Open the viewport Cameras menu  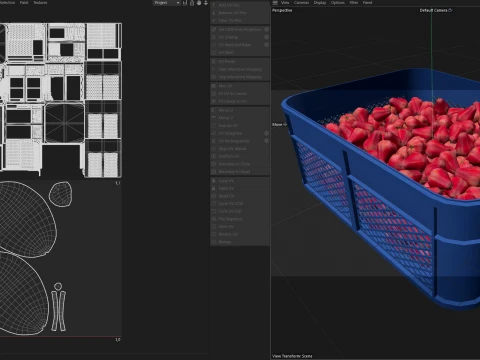[x=301, y=3]
